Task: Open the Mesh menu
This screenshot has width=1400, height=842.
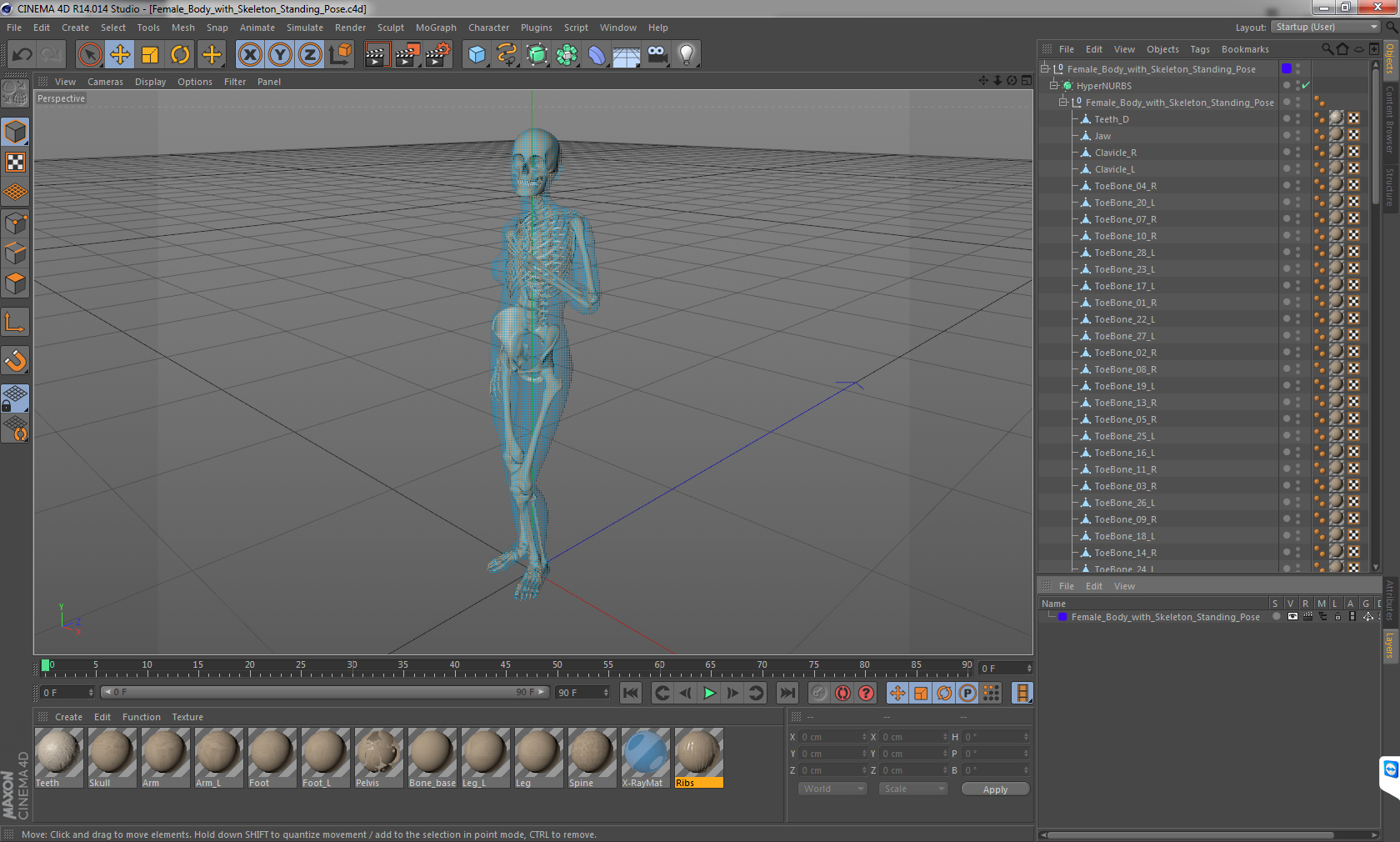Action: pyautogui.click(x=183, y=28)
